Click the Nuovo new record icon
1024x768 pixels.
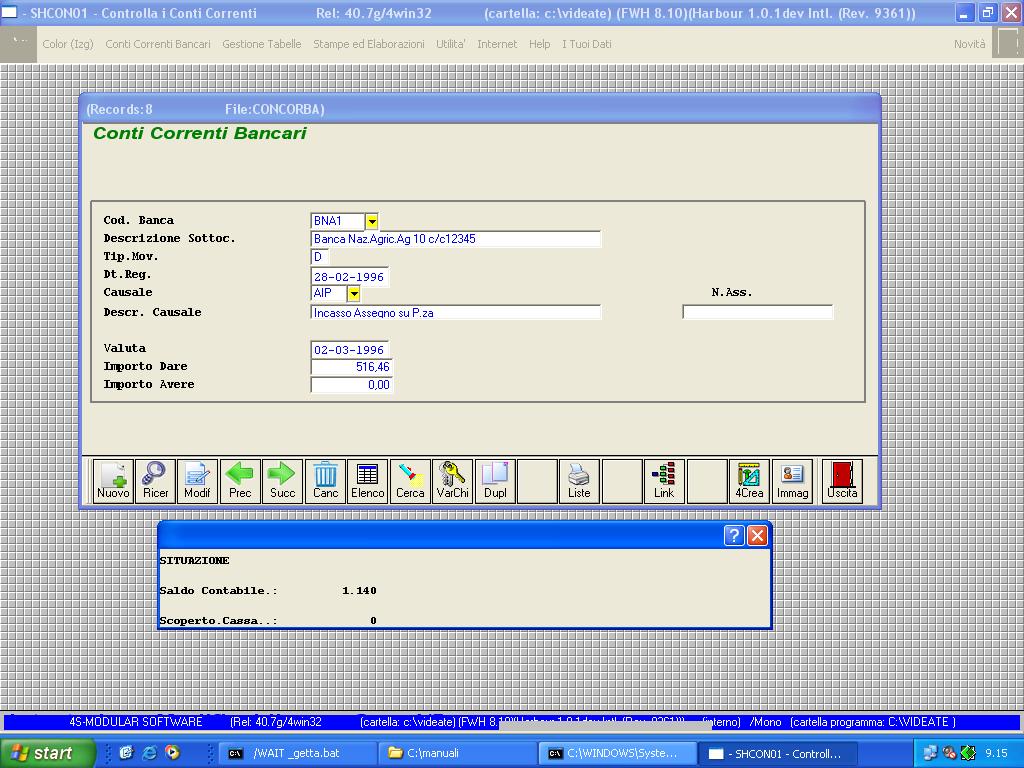113,481
